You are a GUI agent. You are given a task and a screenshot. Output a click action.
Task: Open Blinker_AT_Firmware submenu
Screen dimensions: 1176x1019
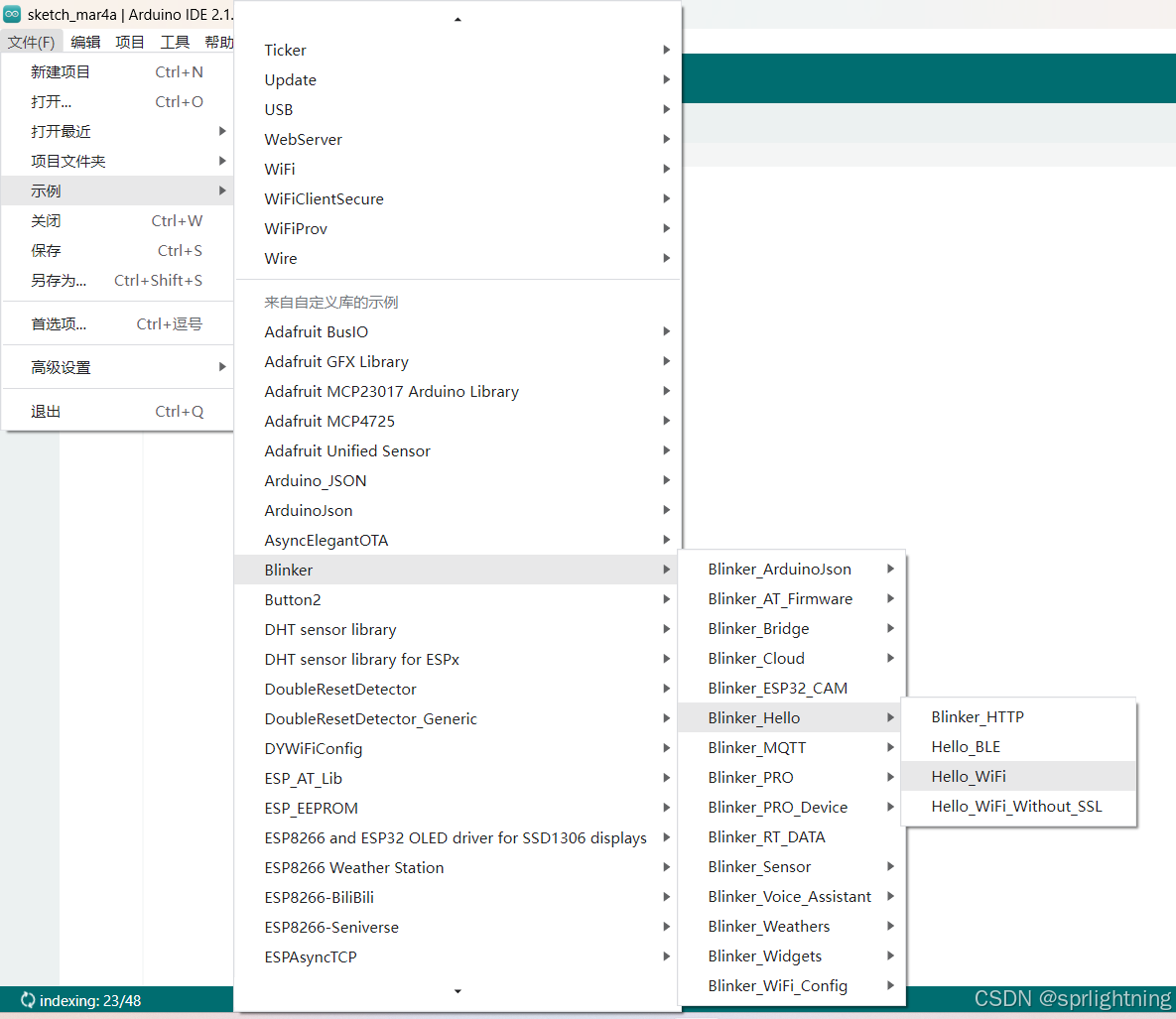tap(791, 599)
